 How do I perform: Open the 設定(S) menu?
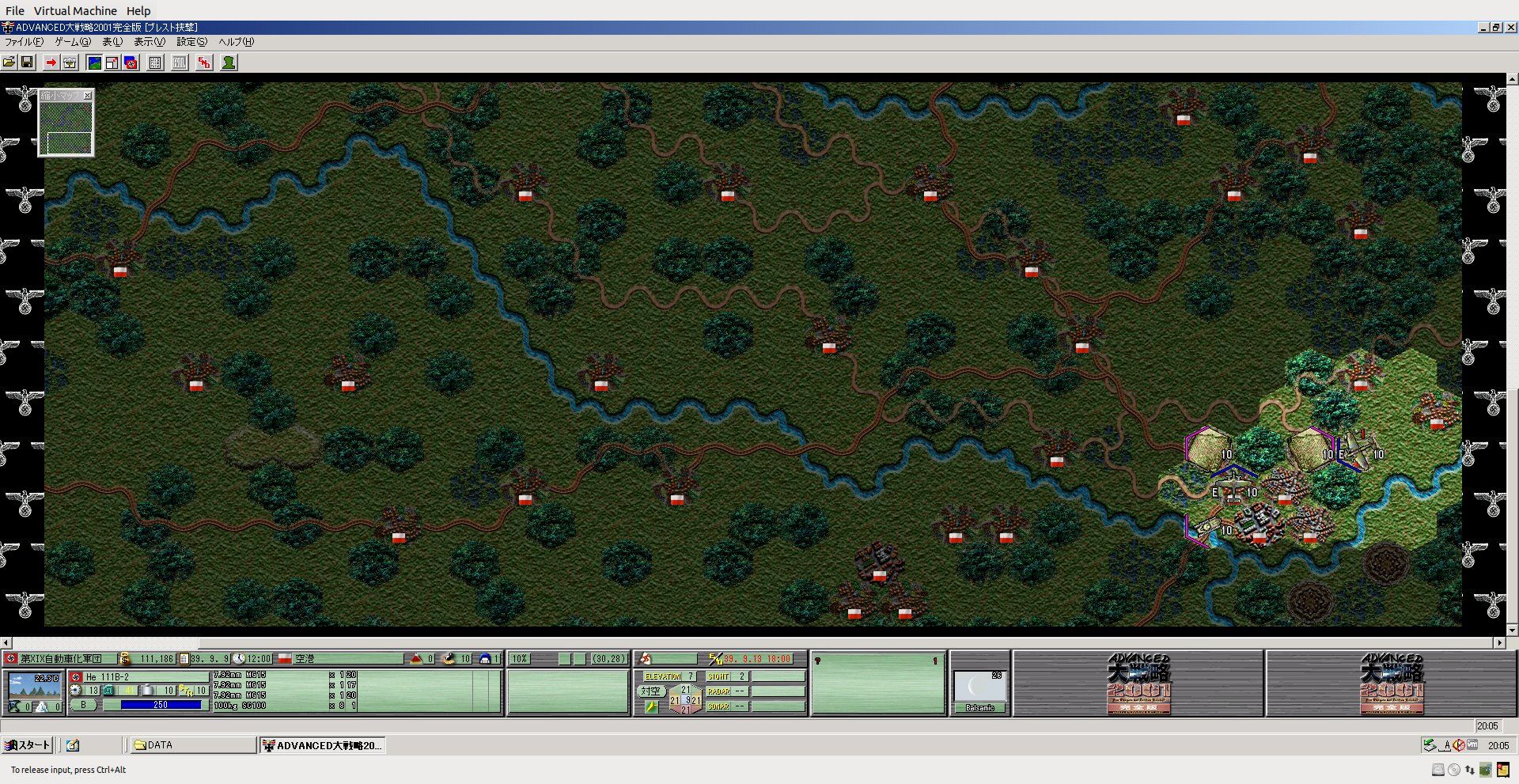[192, 42]
